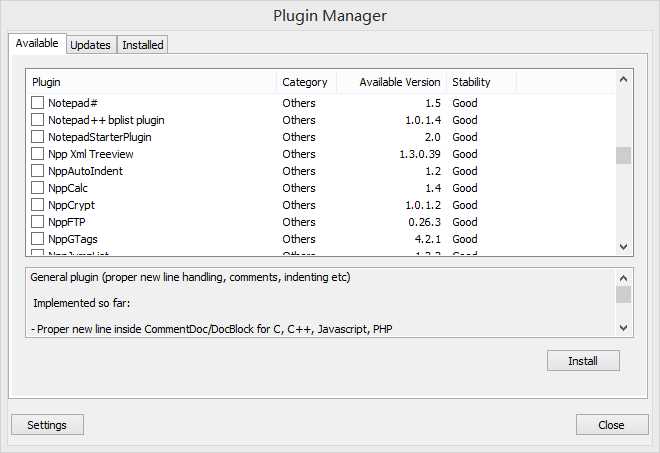Screen dimensions: 660x453
Task: Tick the Notepad++ bplist plugin checkbox
Action: 37,120
